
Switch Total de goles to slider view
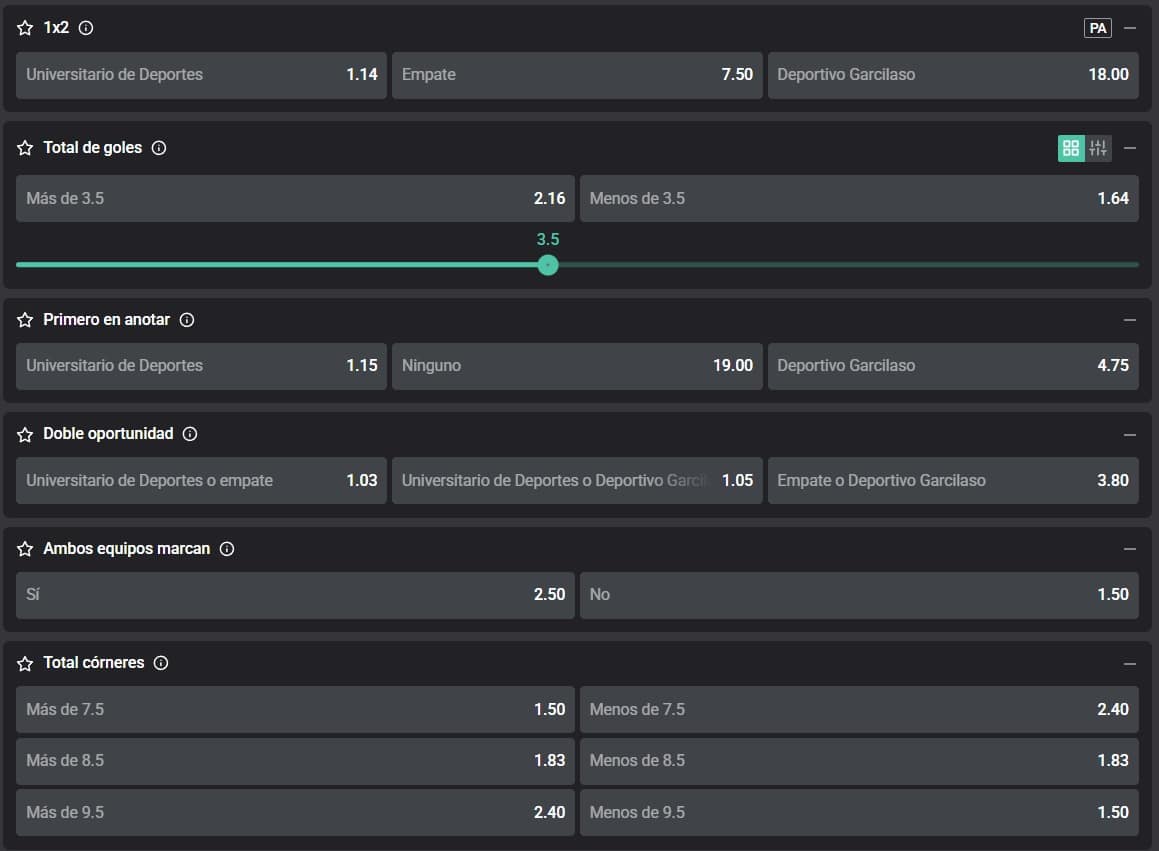[1098, 148]
